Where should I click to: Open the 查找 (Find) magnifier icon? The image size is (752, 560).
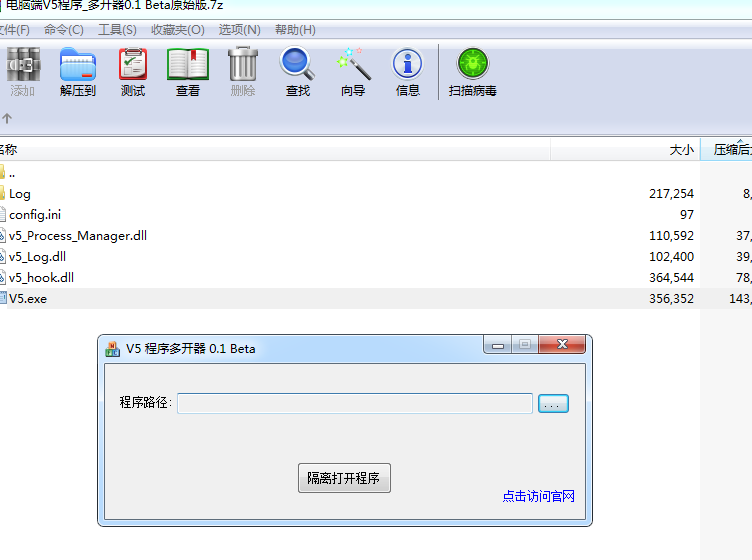pos(297,63)
